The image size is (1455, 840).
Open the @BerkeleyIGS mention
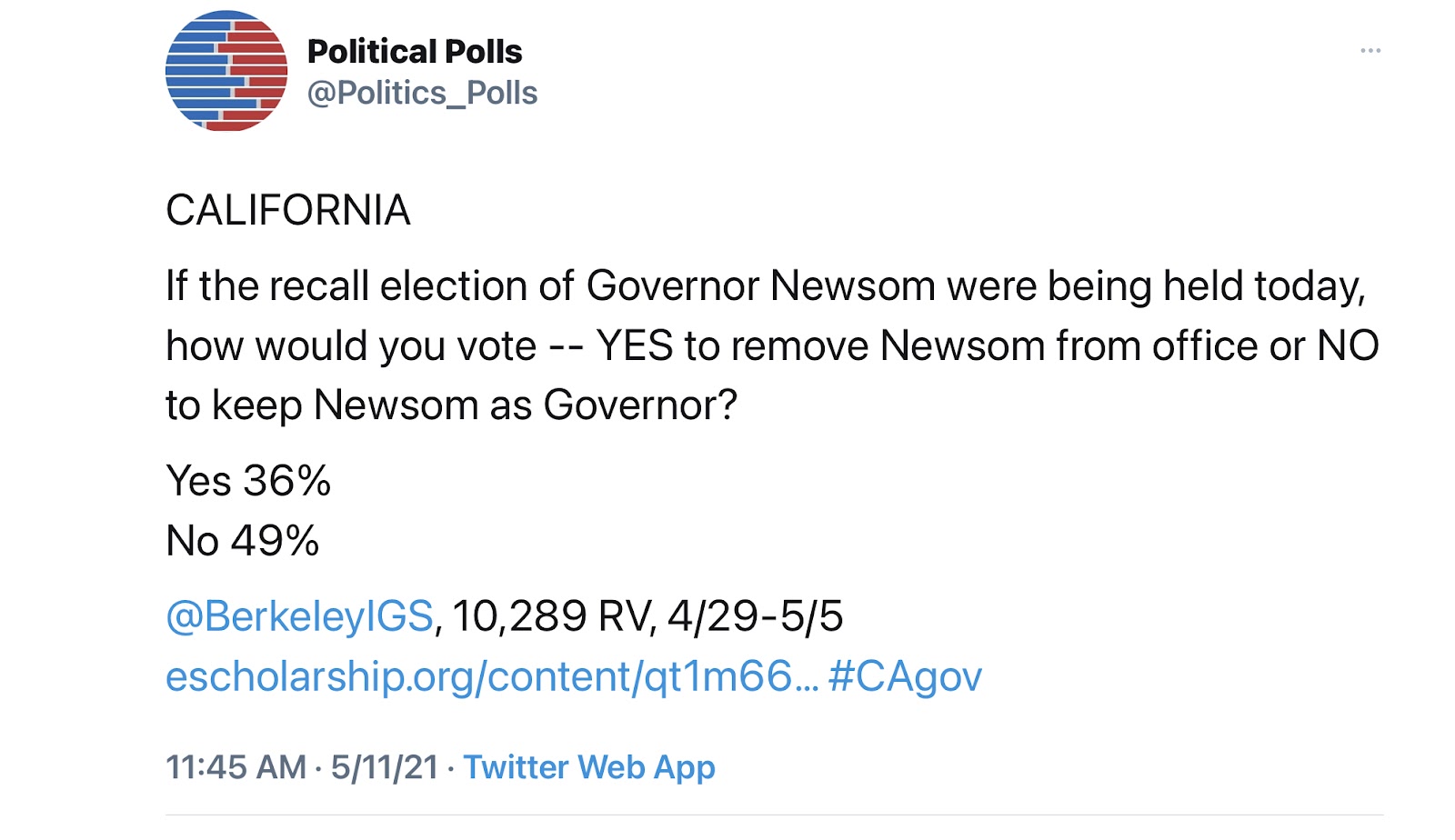tap(299, 616)
